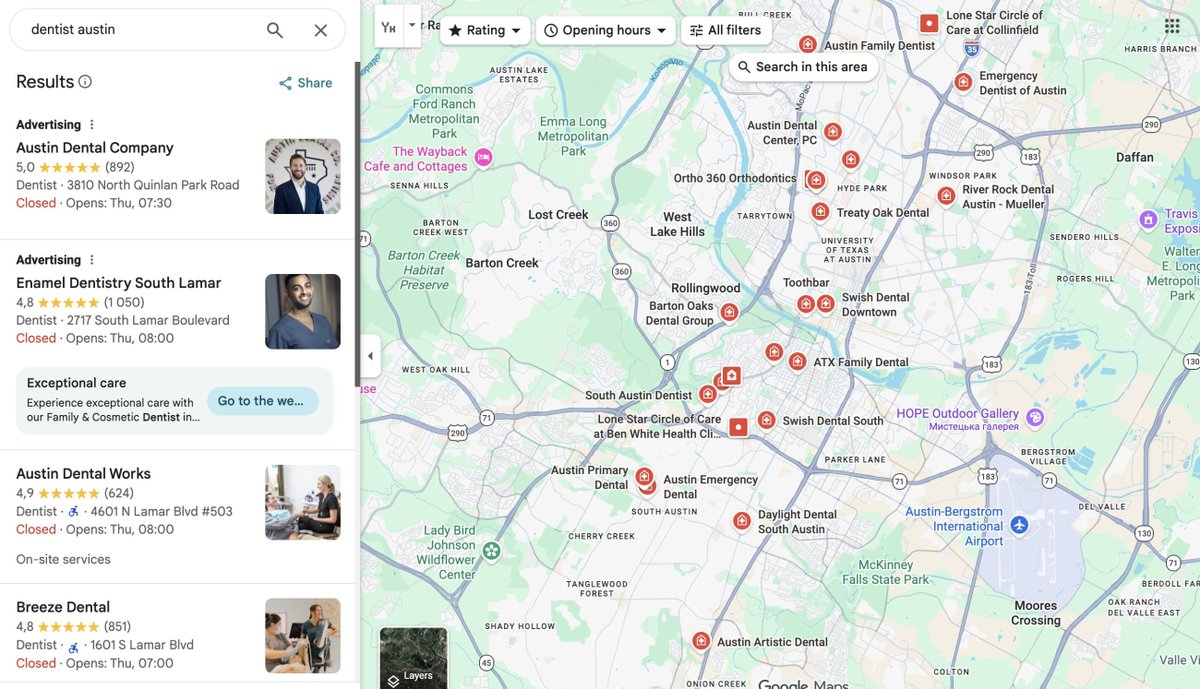This screenshot has height=689, width=1200.
Task: Select the Lone Star Circle of Care Collinfield pin
Action: pos(929,22)
